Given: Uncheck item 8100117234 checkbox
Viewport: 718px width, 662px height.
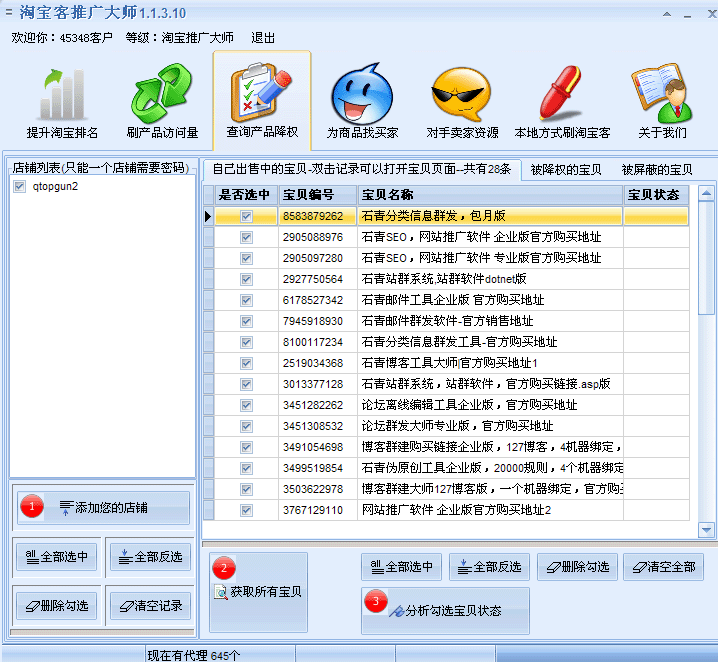Looking at the screenshot, I should tap(246, 342).
